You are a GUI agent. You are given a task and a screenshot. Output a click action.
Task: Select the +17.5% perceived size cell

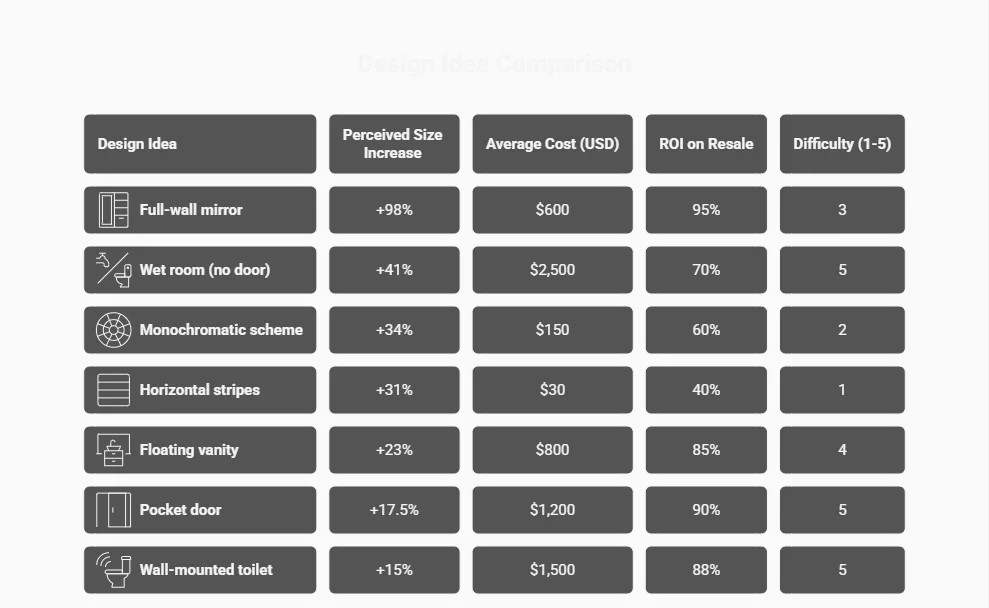pos(394,510)
